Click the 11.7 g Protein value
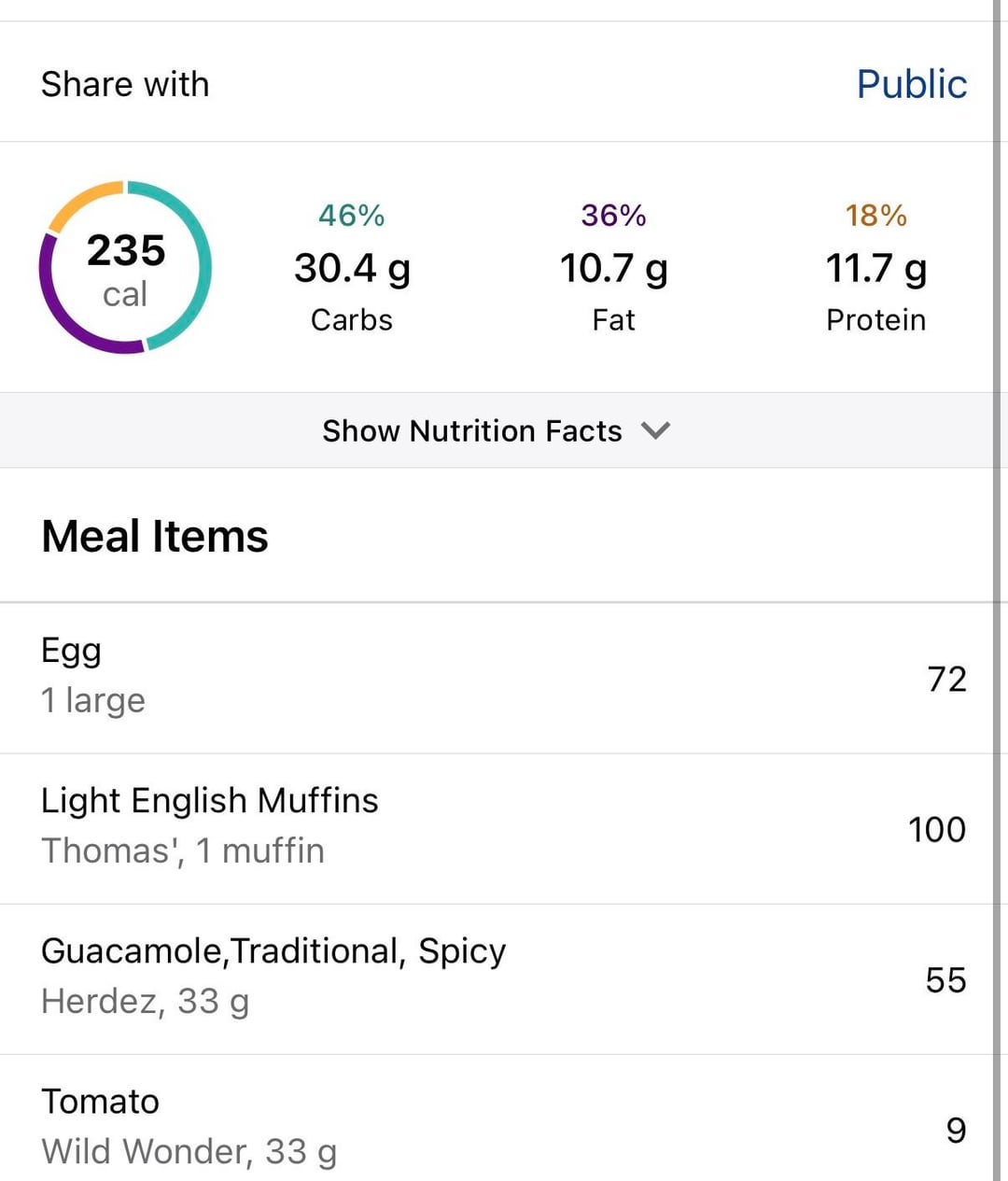Image resolution: width=1008 pixels, height=1181 pixels. [875, 269]
